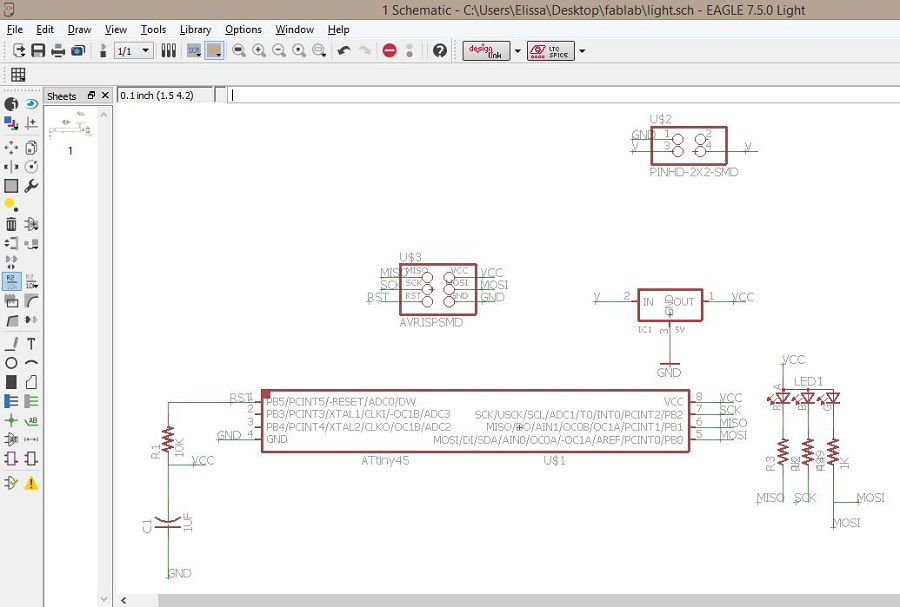The image size is (900, 607).
Task: Open the Grid settings icon
Action: click(18, 74)
